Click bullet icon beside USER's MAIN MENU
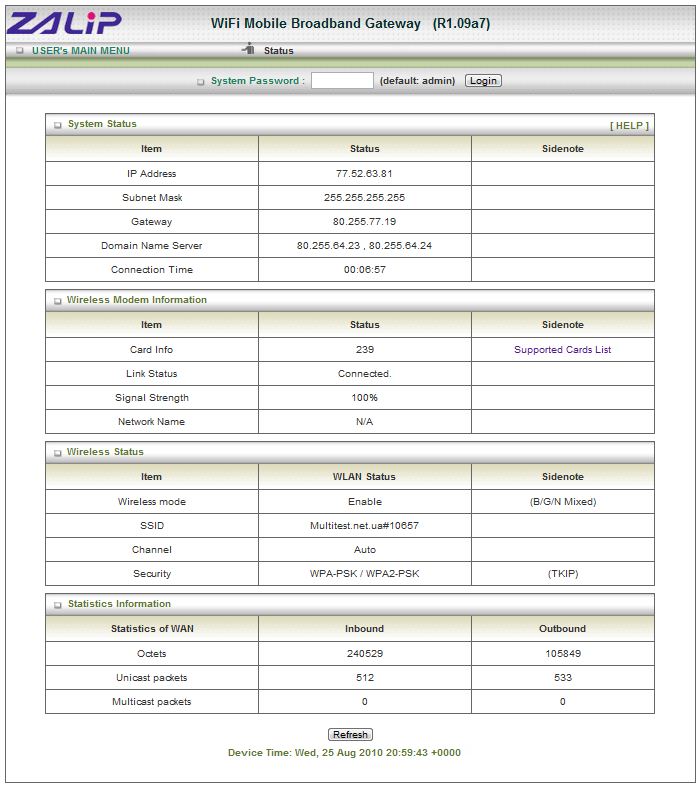Viewport: 700px width, 787px height. 20,51
